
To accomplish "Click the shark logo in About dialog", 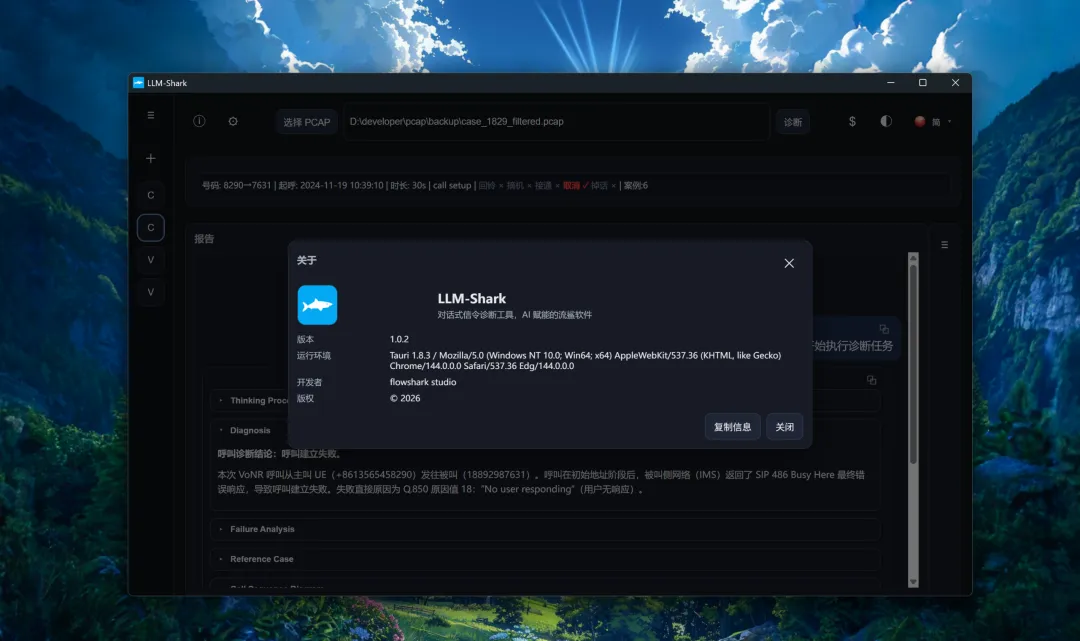I will [x=317, y=304].
